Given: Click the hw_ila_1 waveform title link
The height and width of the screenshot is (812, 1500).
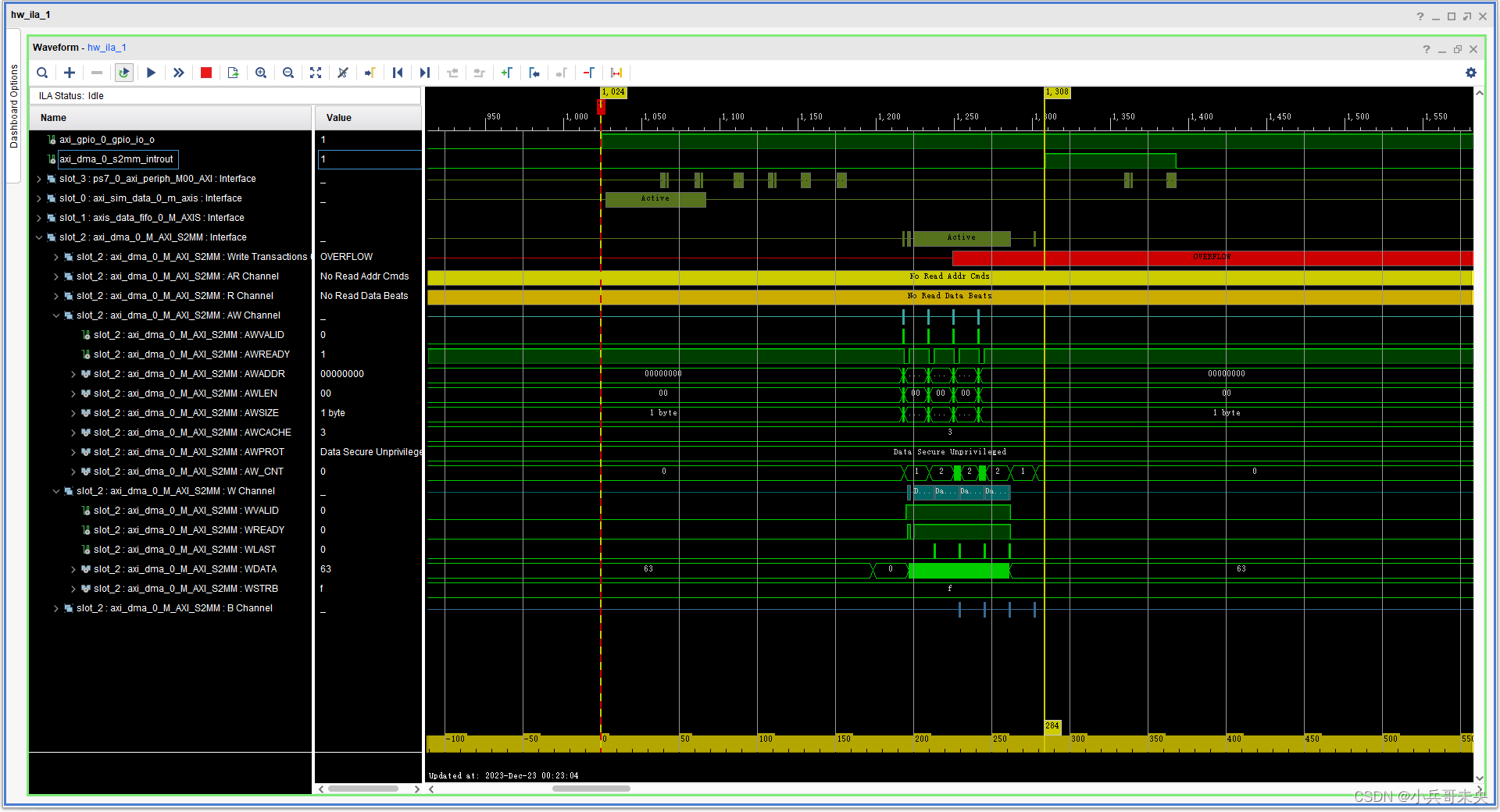Looking at the screenshot, I should [107, 47].
